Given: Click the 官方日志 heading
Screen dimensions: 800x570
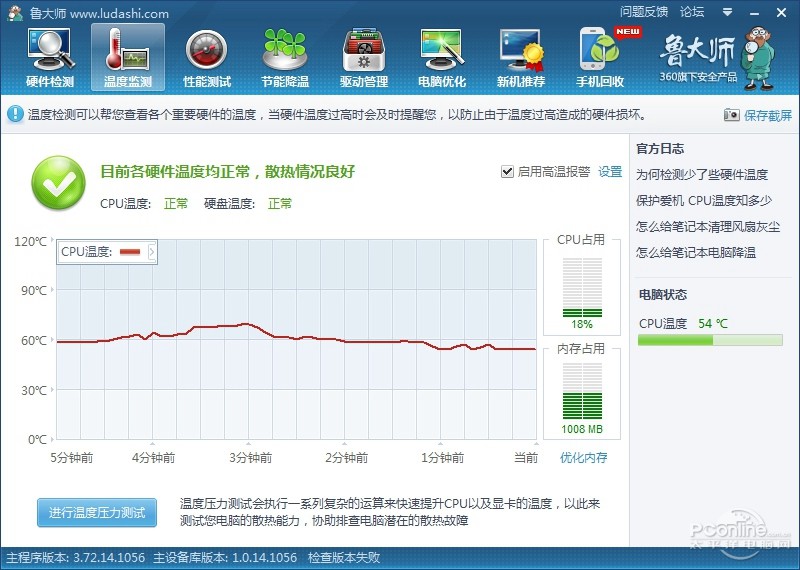Looking at the screenshot, I should [660, 148].
